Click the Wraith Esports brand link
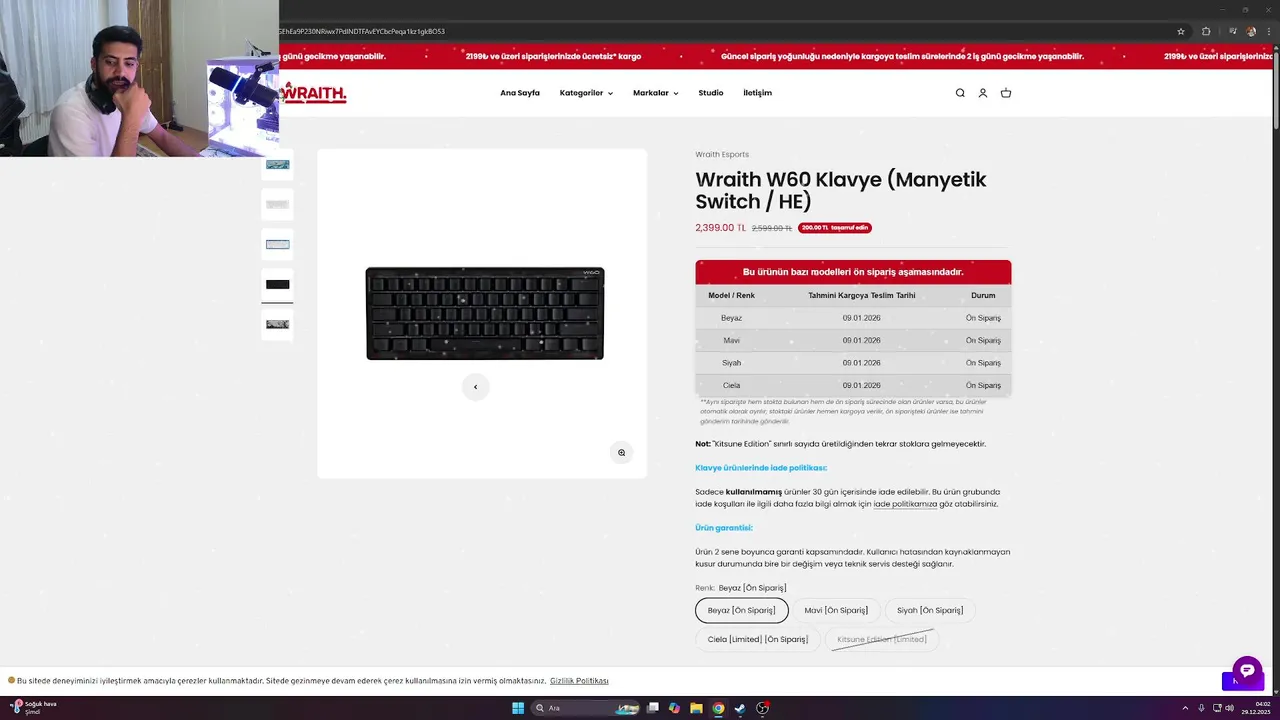Screen dimensions: 1280x720 pyautogui.click(x=722, y=154)
